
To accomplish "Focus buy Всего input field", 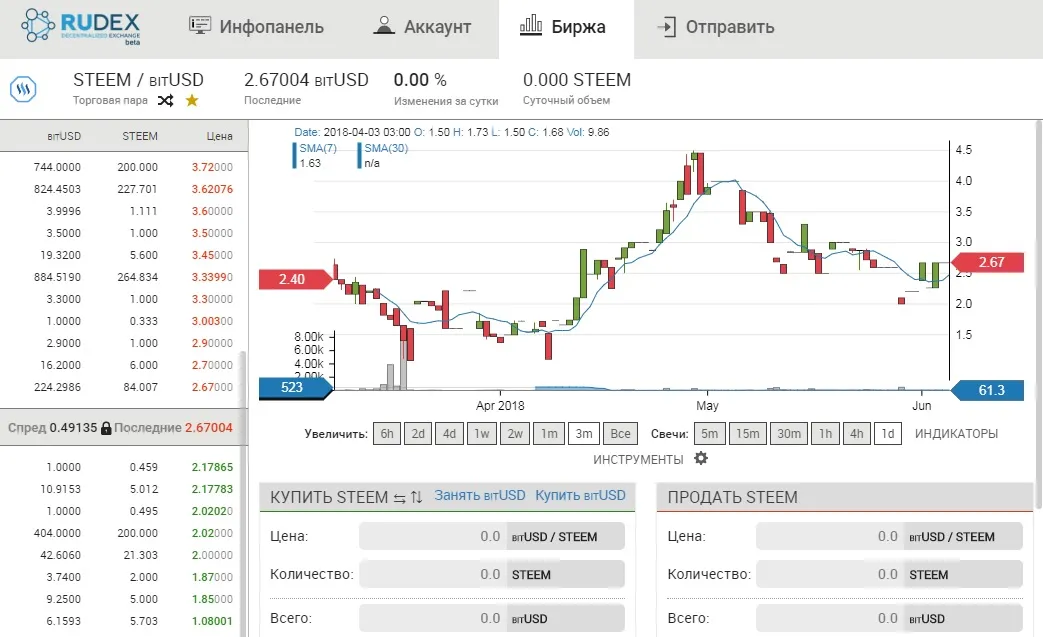I will point(432,618).
